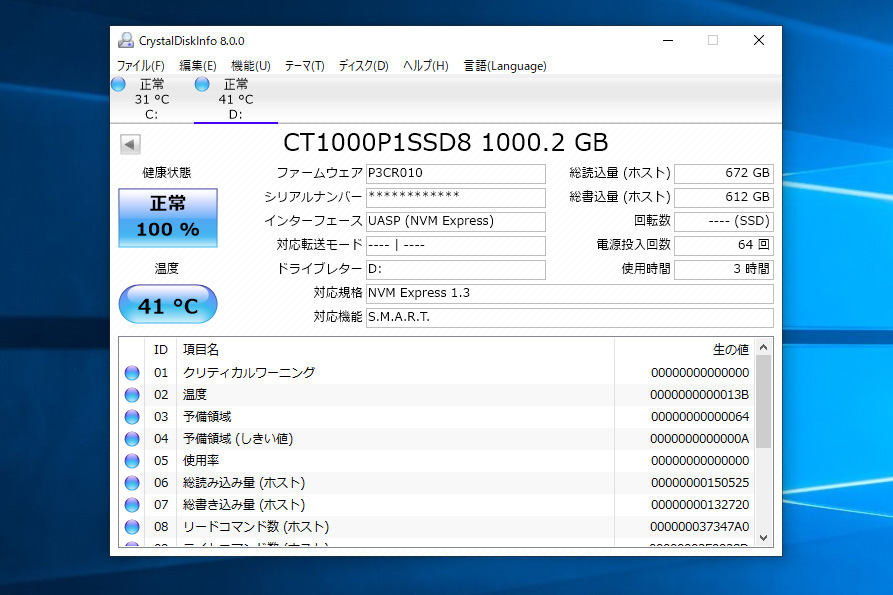This screenshot has height=595, width=893.
Task: Select the C: drive tab at 31 °C
Action: click(151, 99)
